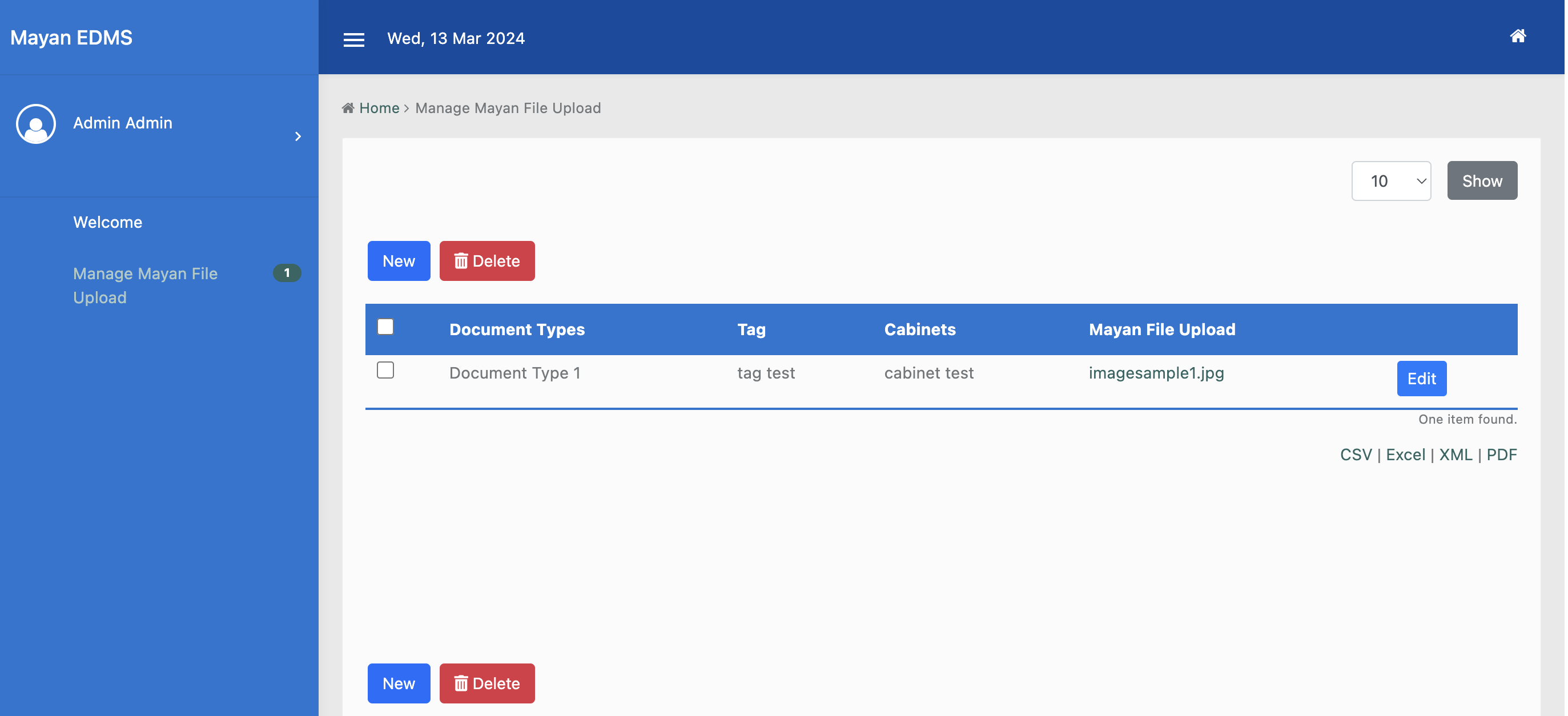This screenshot has width=1568, height=716.
Task: Click the date 'Wed, 13 Mar 2024'
Action: coord(456,38)
